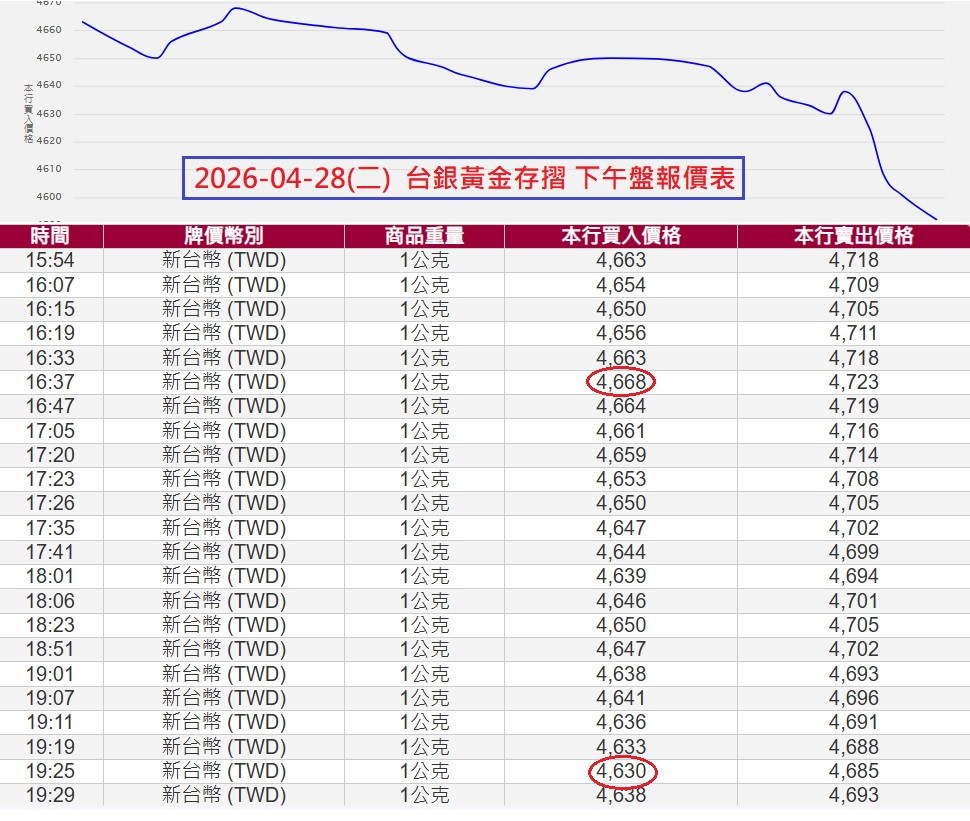Click 1公克 weight in the 16:07 row
The image size is (970, 821).
click(x=424, y=285)
